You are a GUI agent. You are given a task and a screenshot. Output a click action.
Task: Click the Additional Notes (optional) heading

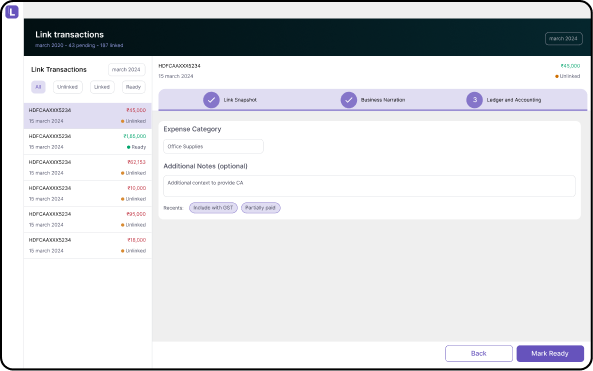coord(205,166)
